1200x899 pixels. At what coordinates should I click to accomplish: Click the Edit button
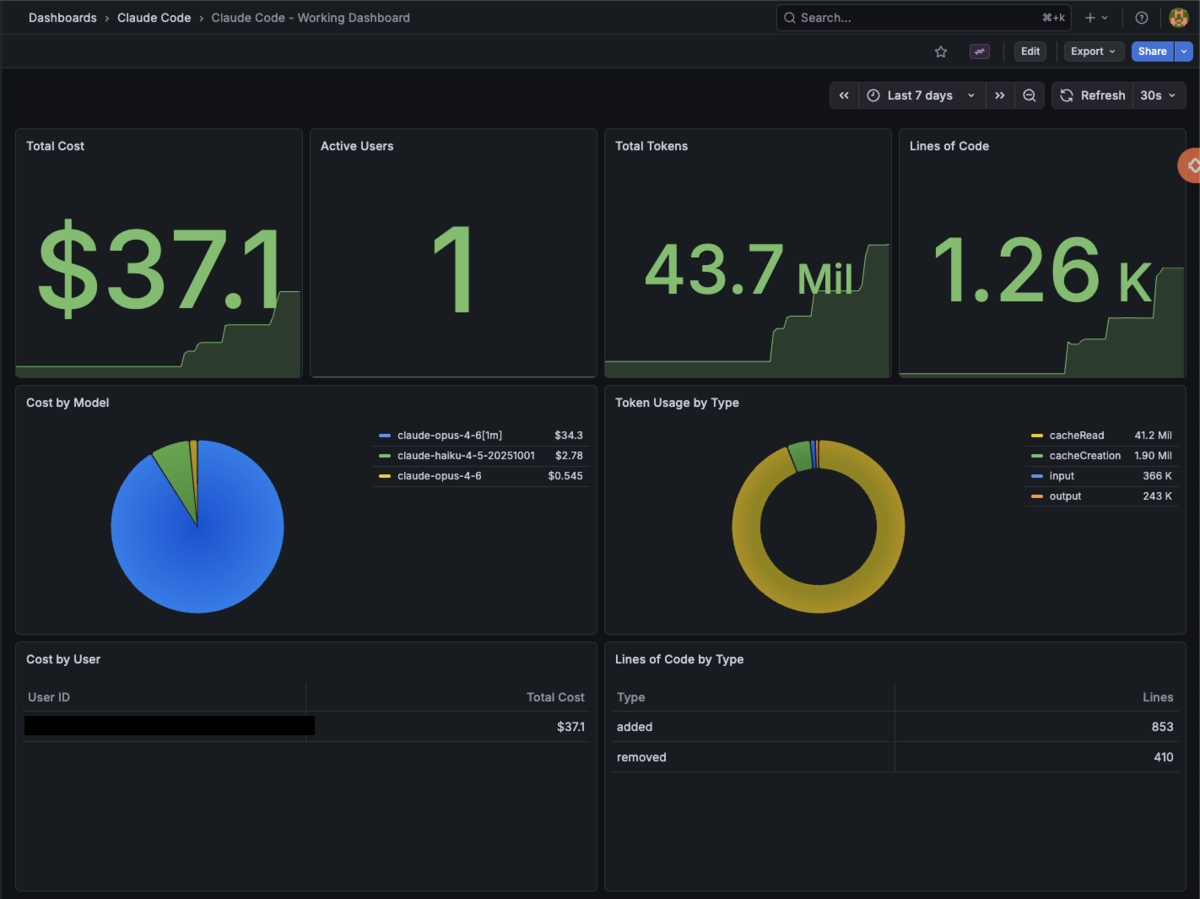[x=1031, y=51]
